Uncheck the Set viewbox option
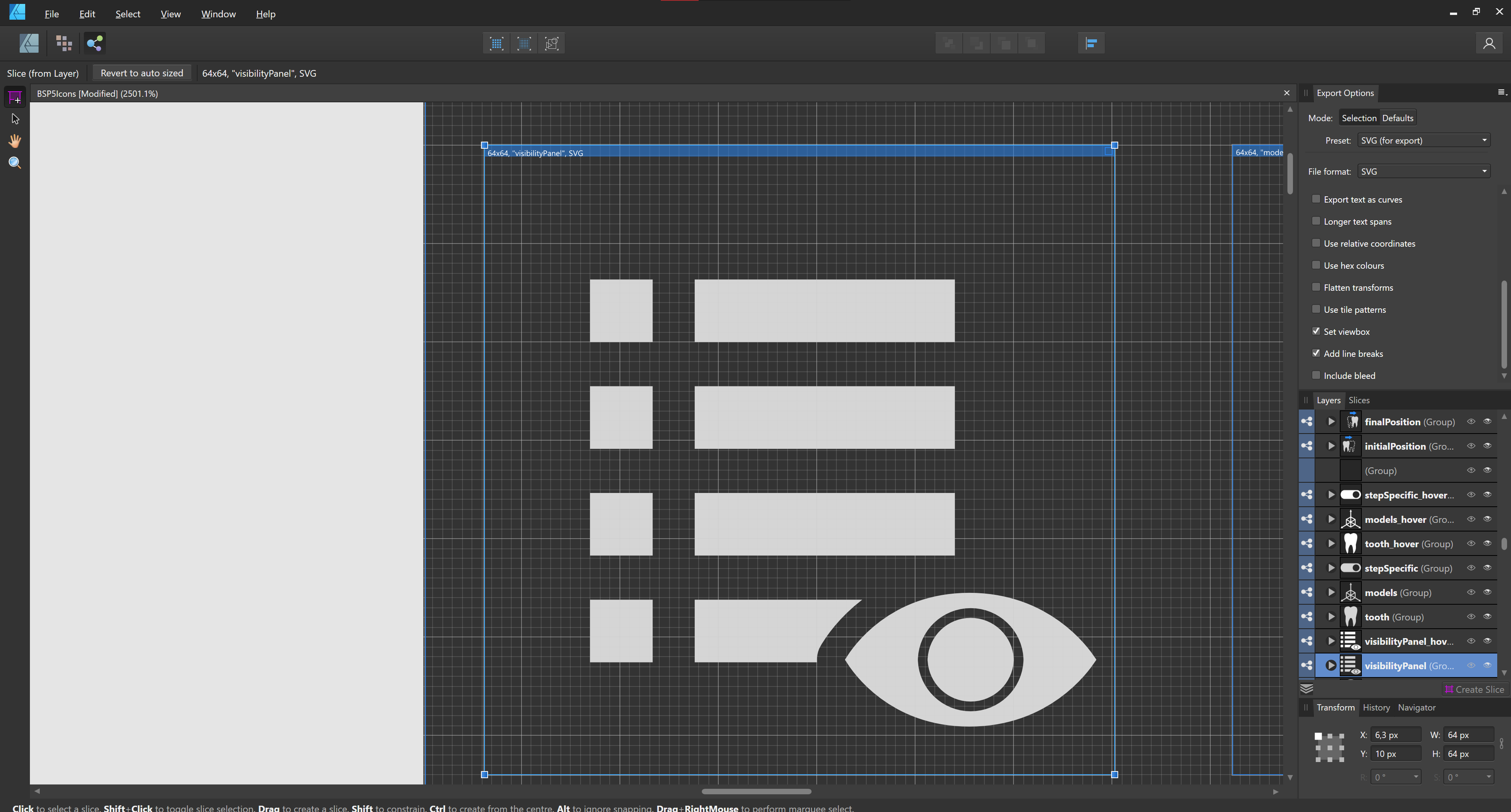 pyautogui.click(x=1317, y=331)
